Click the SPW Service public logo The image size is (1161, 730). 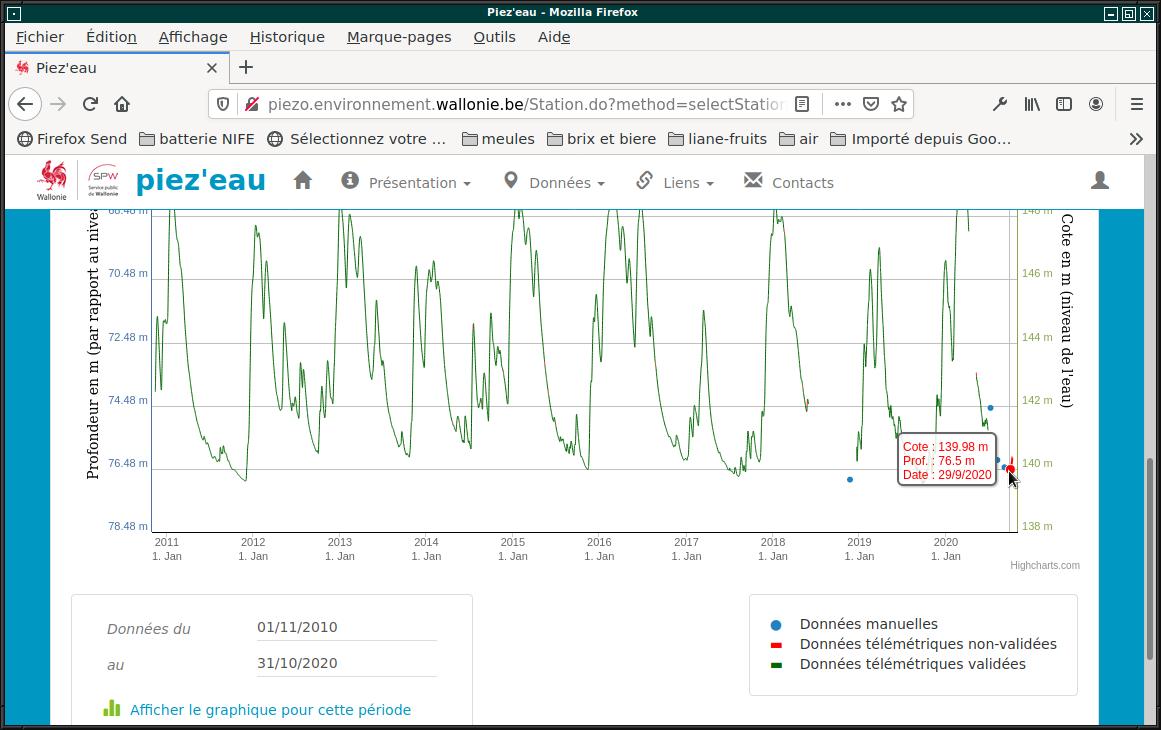point(103,180)
